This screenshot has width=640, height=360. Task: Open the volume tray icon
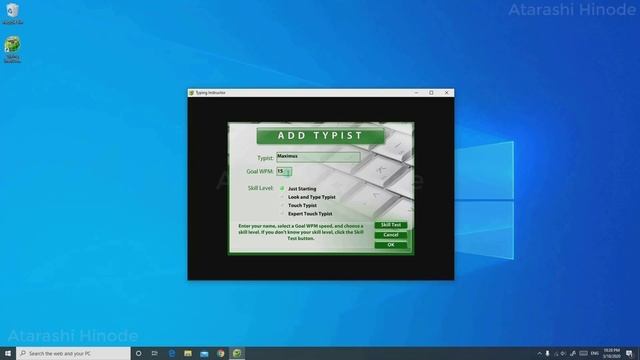[x=564, y=353]
